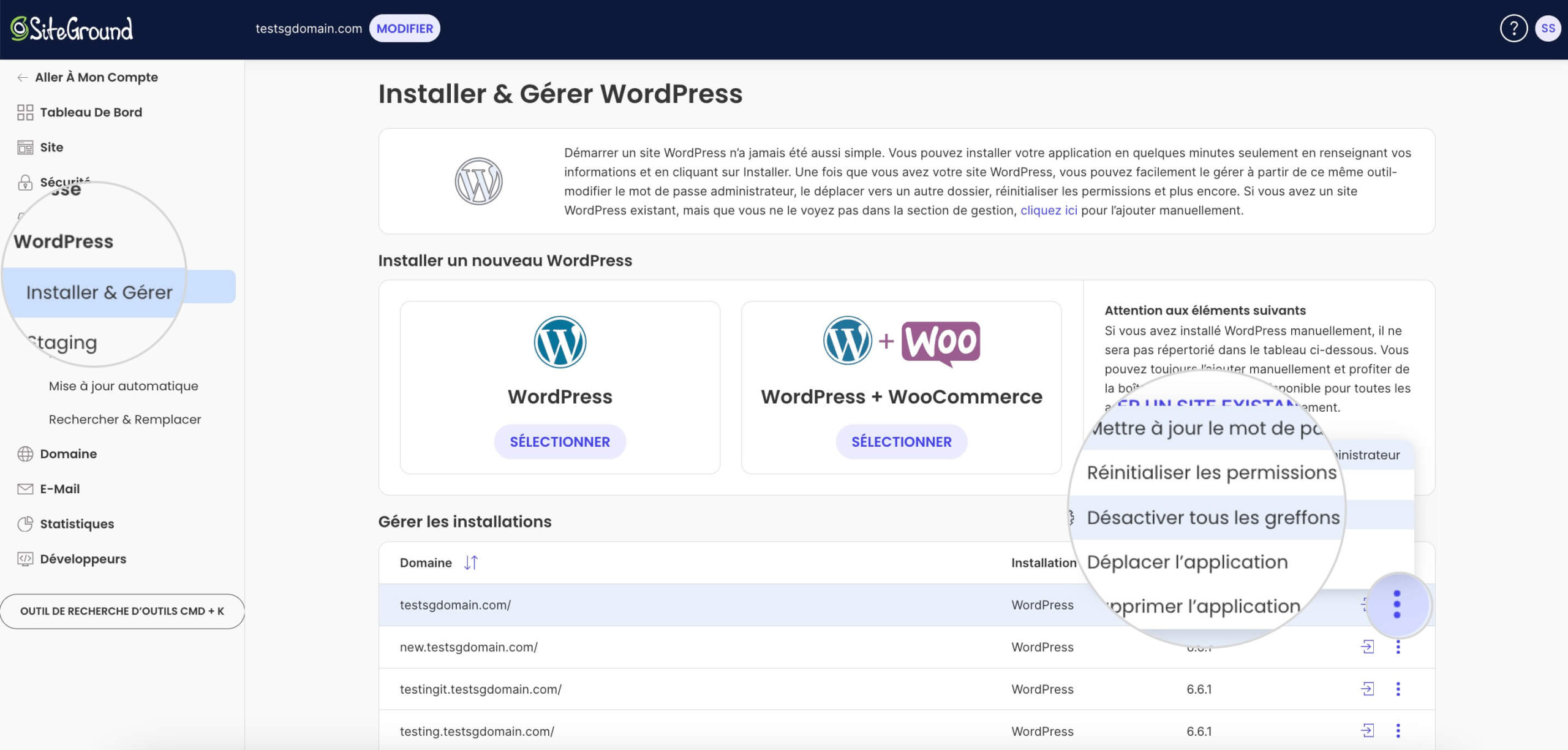Image resolution: width=1568 pixels, height=750 pixels.
Task: Click the testsgdomain.com/ domain cell
Action: point(455,605)
